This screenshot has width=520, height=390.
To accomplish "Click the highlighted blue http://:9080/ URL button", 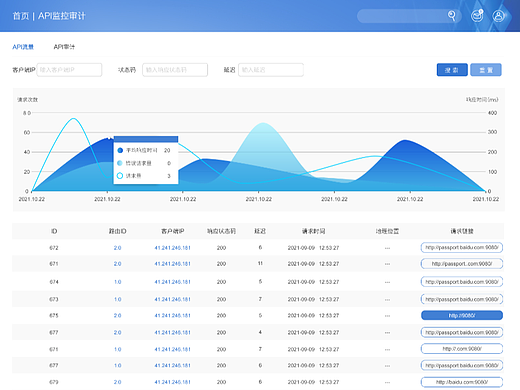I will point(462,315).
